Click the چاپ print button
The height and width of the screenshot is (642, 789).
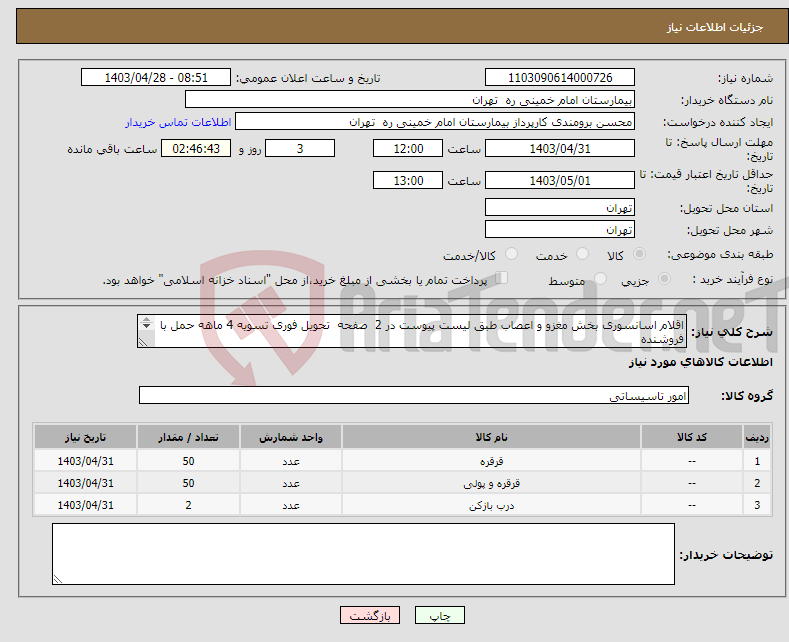(440, 615)
